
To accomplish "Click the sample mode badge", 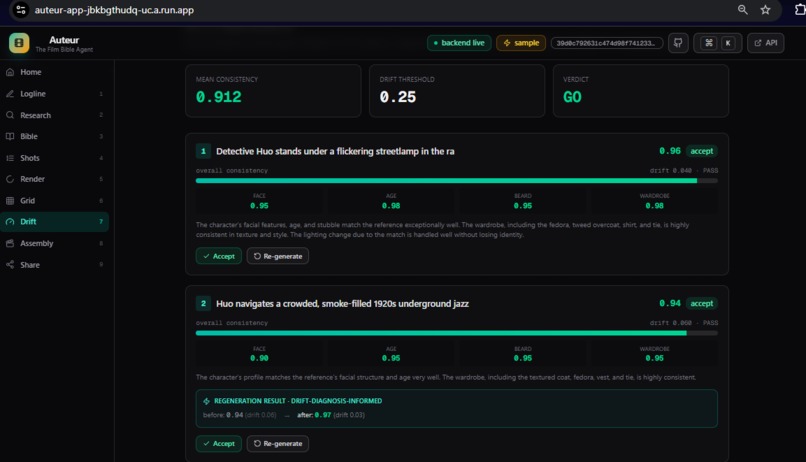I will 521,43.
